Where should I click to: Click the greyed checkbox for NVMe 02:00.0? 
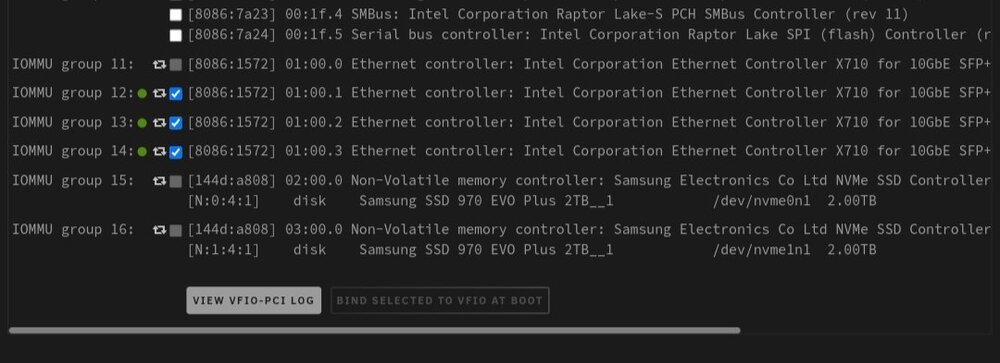[x=175, y=181]
